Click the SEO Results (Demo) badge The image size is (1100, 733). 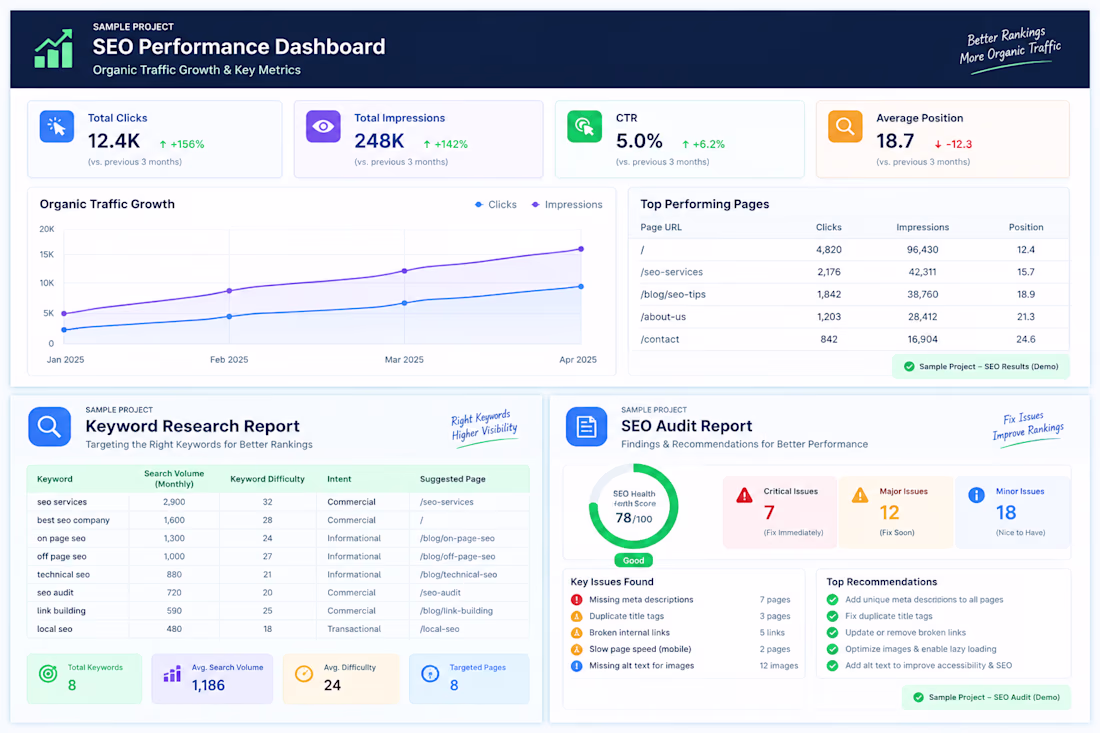pyautogui.click(x=981, y=367)
